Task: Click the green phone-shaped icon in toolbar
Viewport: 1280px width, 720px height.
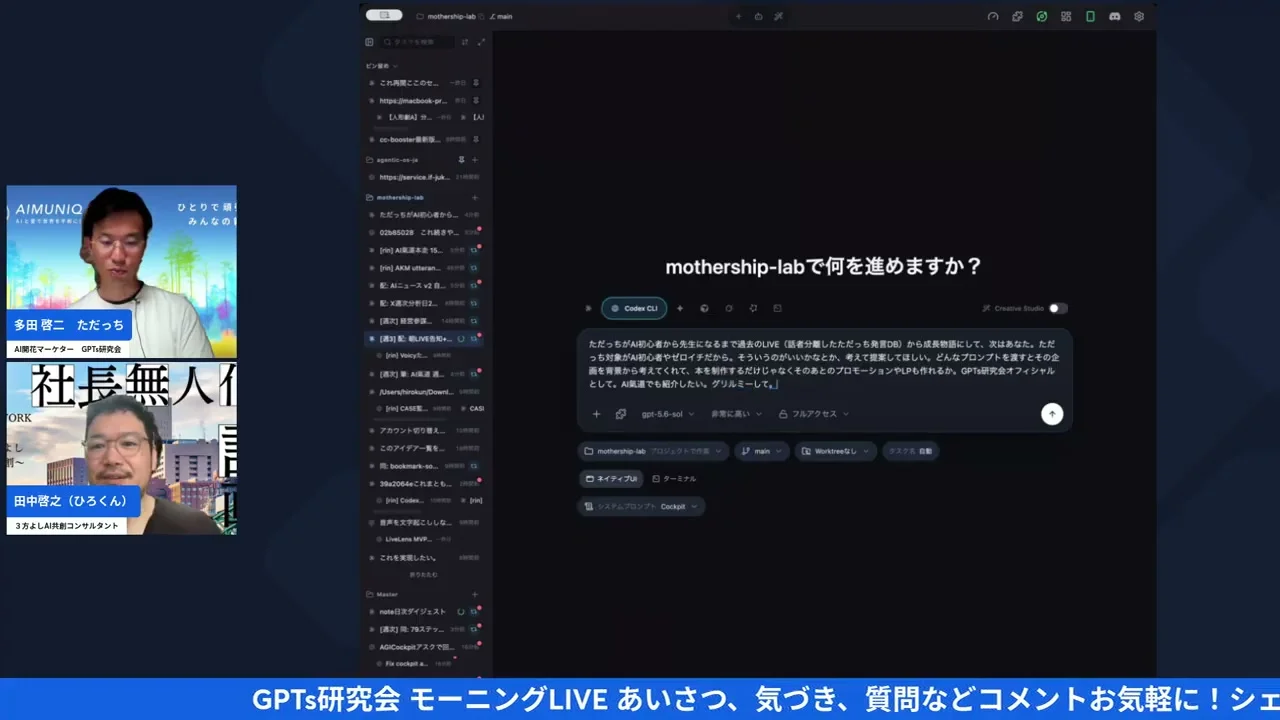Action: click(x=1090, y=17)
